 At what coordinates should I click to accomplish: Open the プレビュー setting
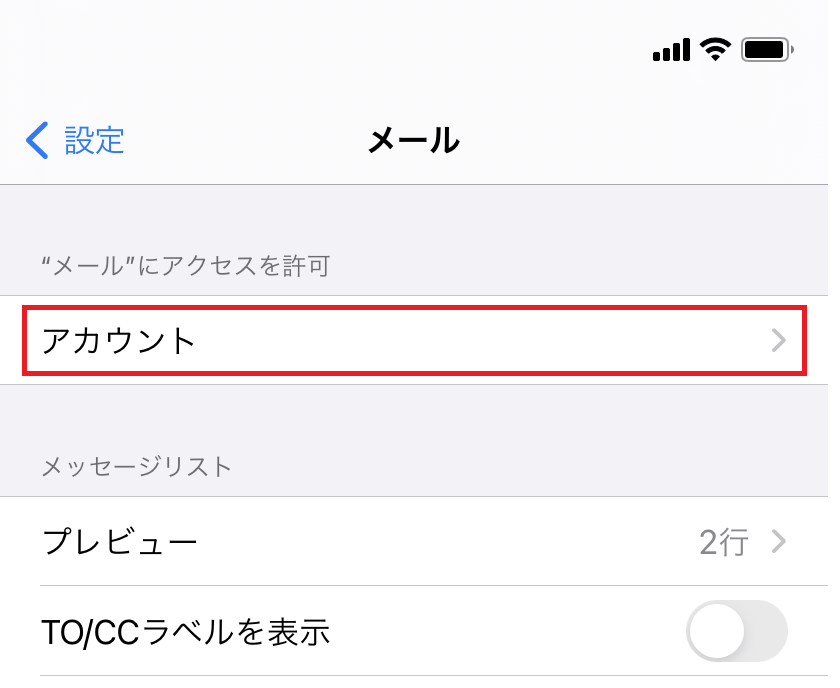[414, 542]
